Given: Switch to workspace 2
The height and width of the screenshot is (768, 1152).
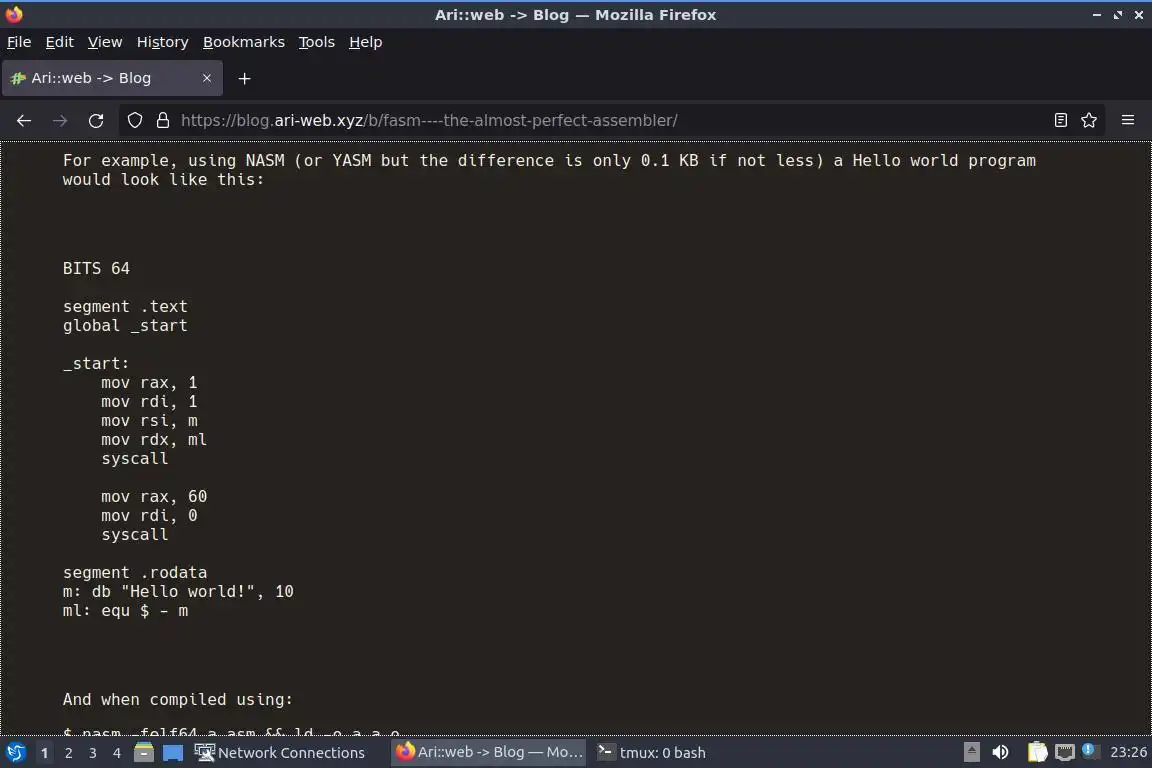Looking at the screenshot, I should coord(69,753).
